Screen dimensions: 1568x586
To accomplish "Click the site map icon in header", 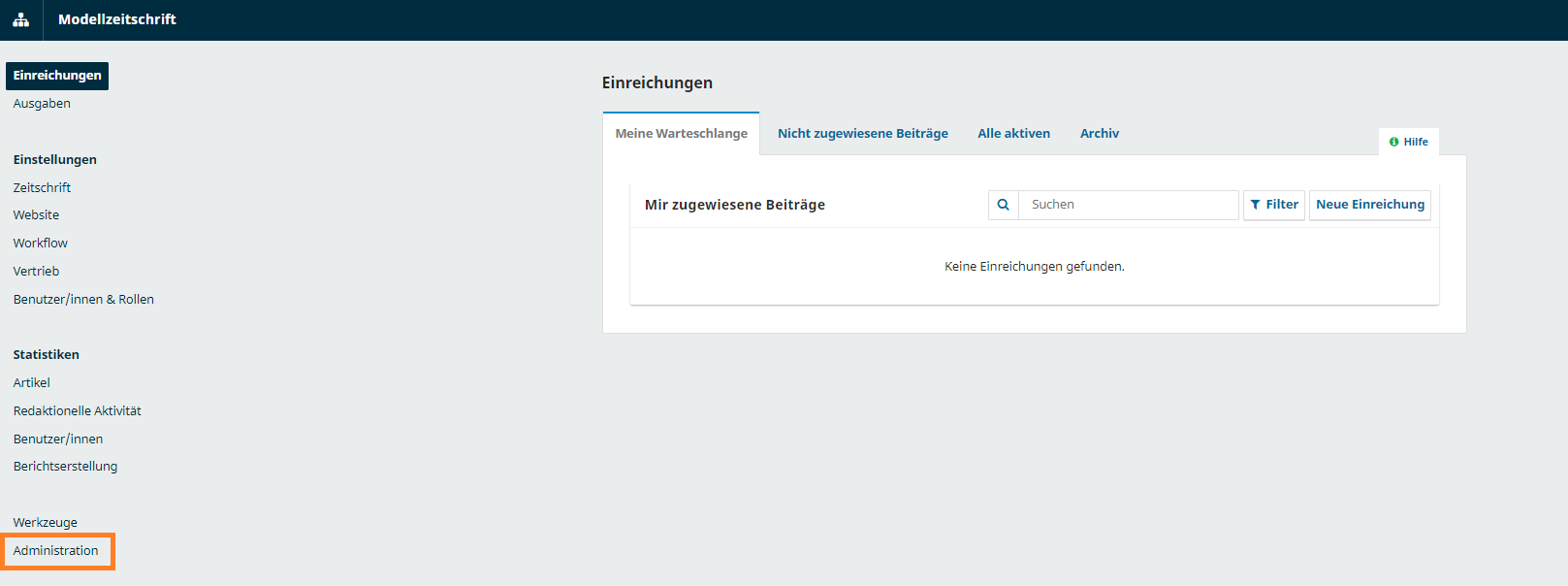I will (20, 19).
